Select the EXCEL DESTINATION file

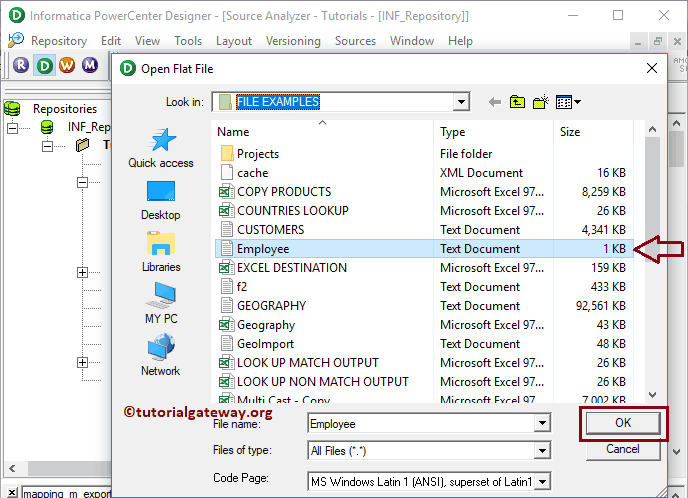[283, 268]
